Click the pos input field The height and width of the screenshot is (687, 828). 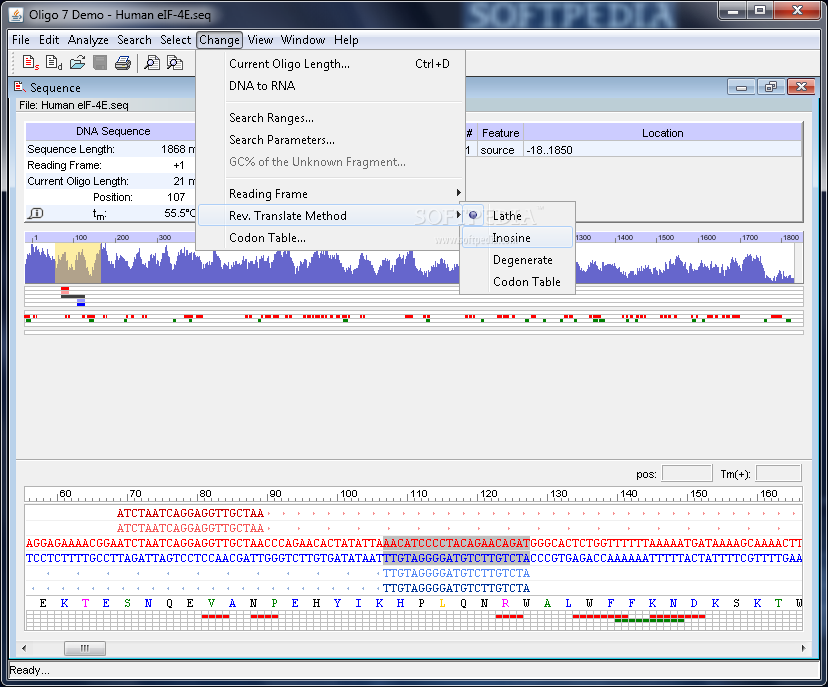pyautogui.click(x=686, y=474)
